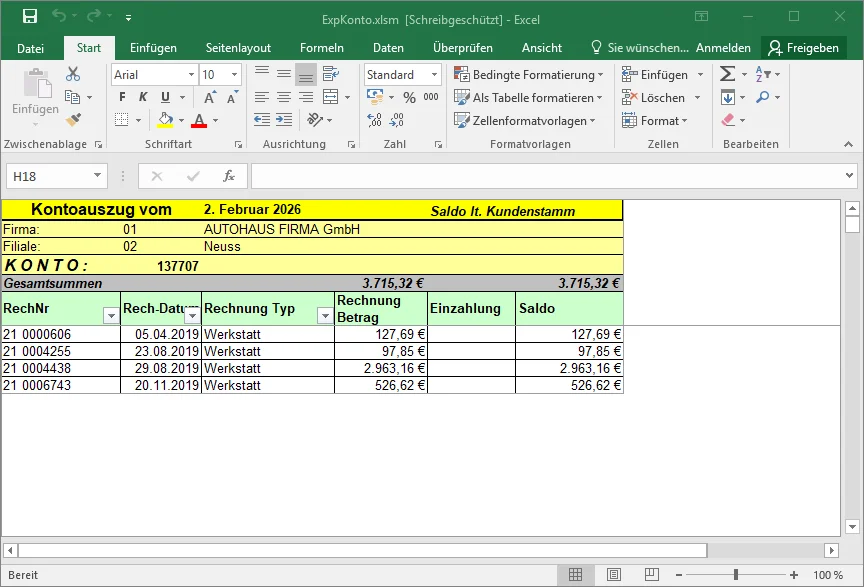
Task: Add decimal places icon in Zahl group
Action: (x=375, y=120)
